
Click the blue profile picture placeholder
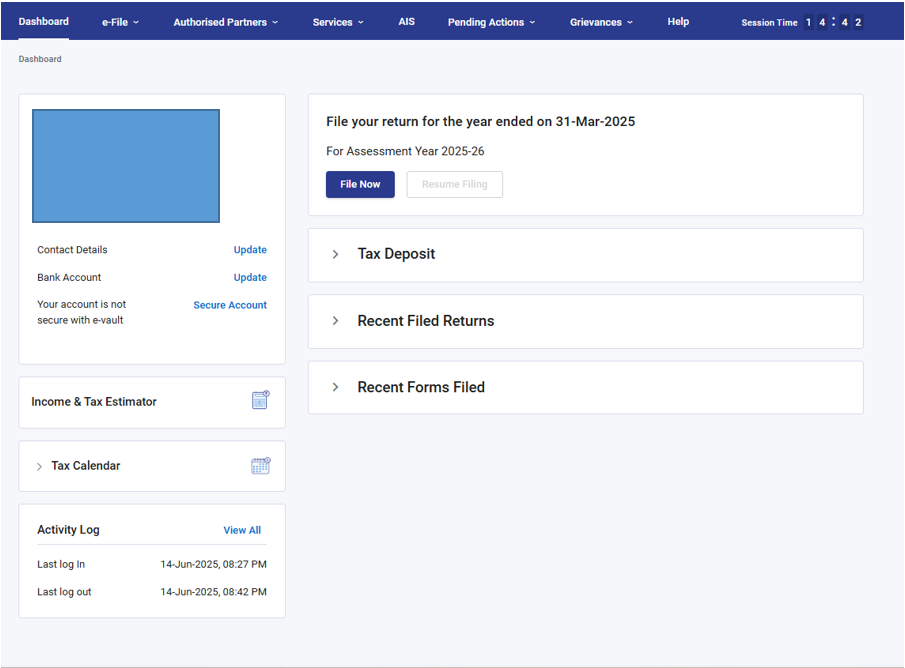click(126, 166)
